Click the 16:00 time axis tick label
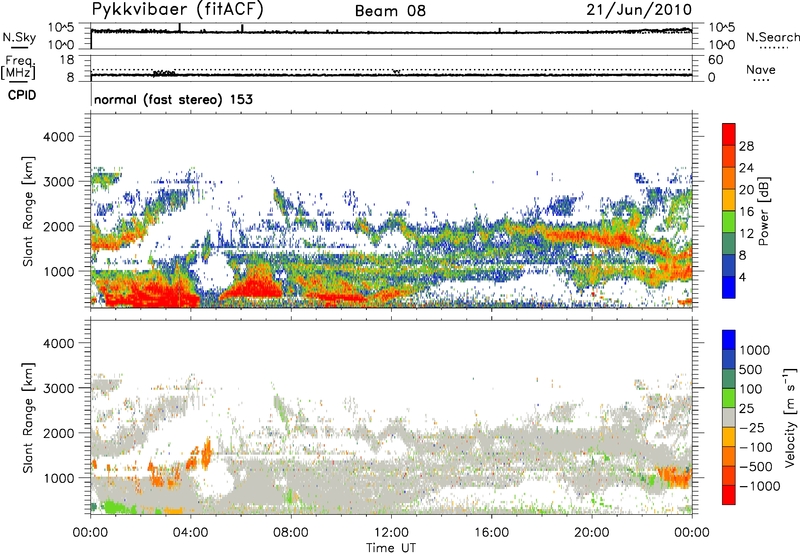Image resolution: width=800 pixels, height=554 pixels. tap(491, 533)
